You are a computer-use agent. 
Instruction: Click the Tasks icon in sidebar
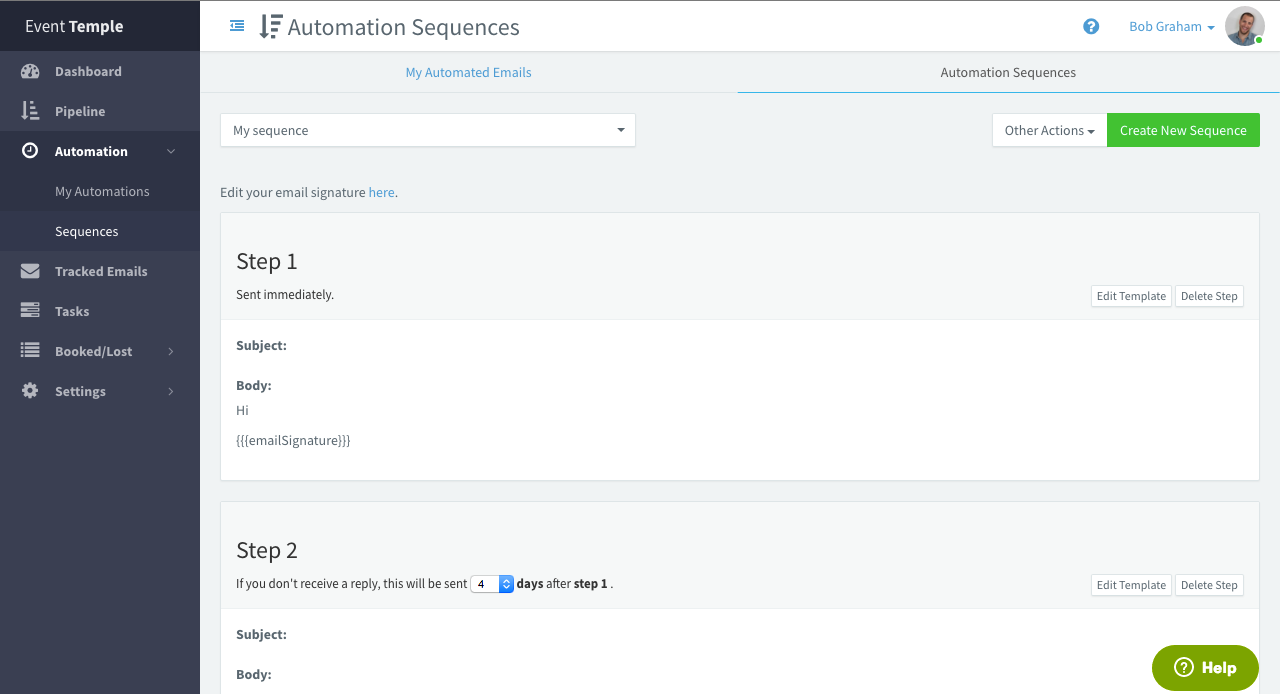coord(30,311)
